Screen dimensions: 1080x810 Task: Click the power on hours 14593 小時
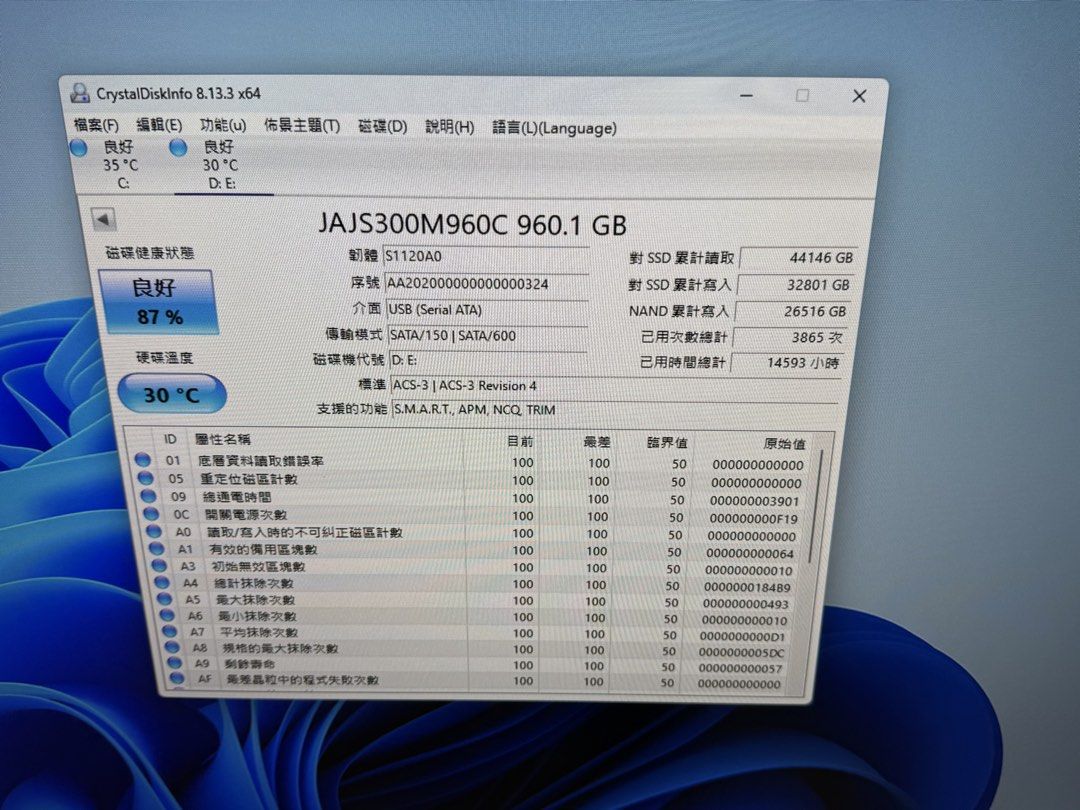(x=787, y=362)
